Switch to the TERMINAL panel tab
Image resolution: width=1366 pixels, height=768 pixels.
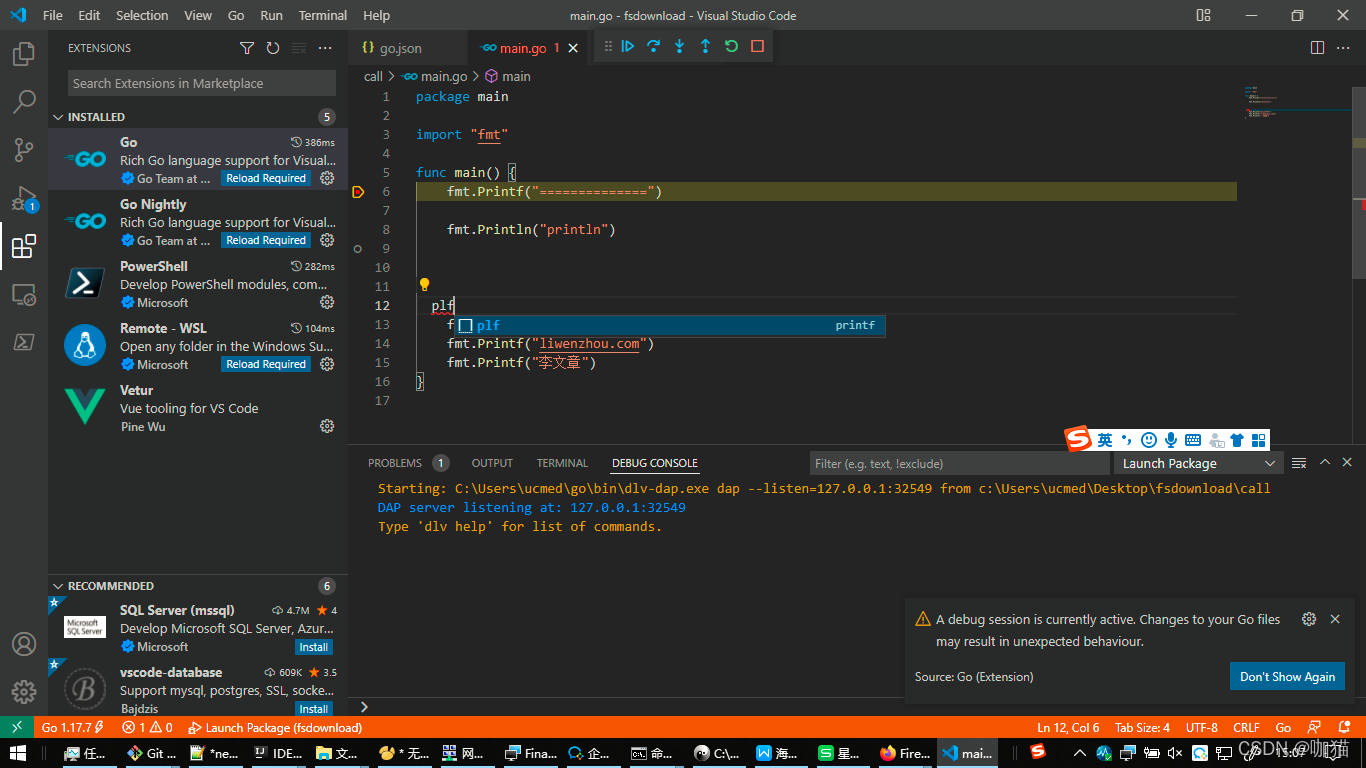[562, 463]
